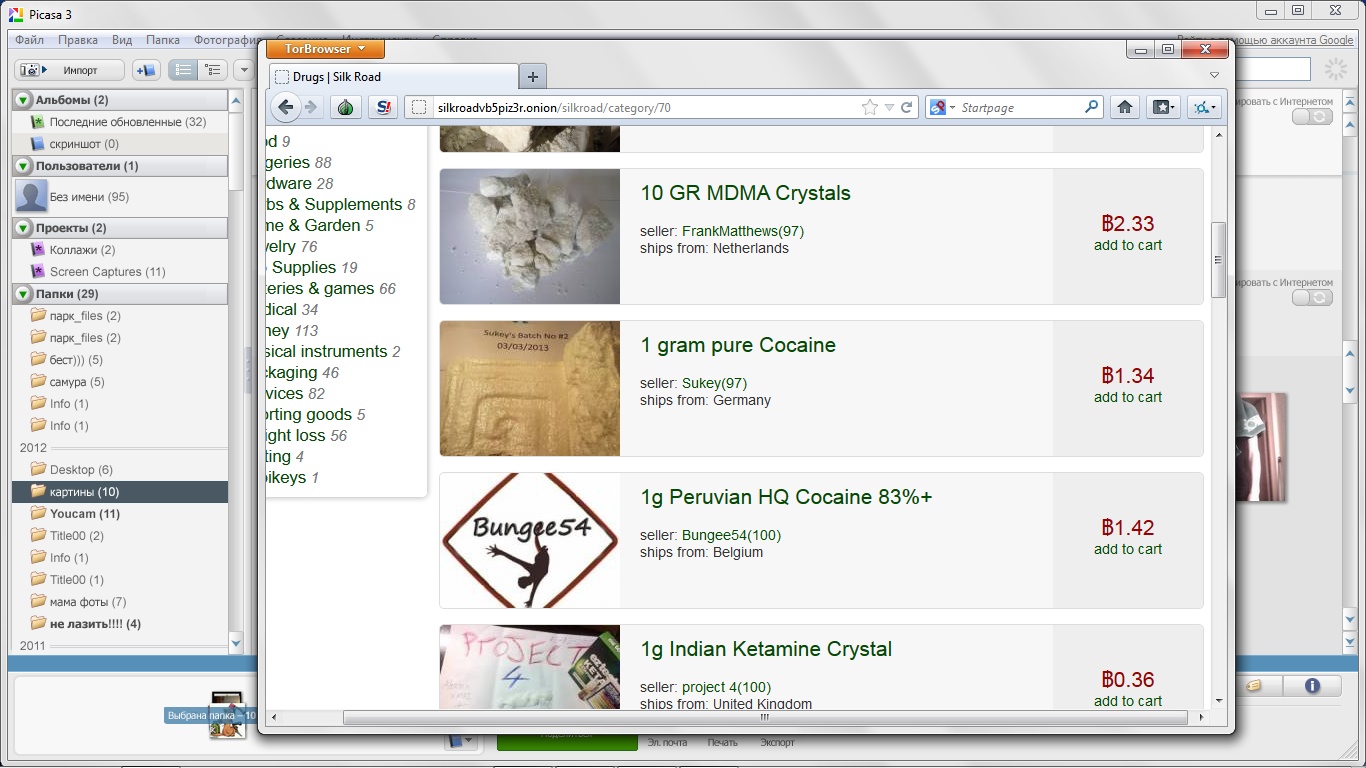
Task: Open the search engine selector dropdown
Action: [x=941, y=107]
